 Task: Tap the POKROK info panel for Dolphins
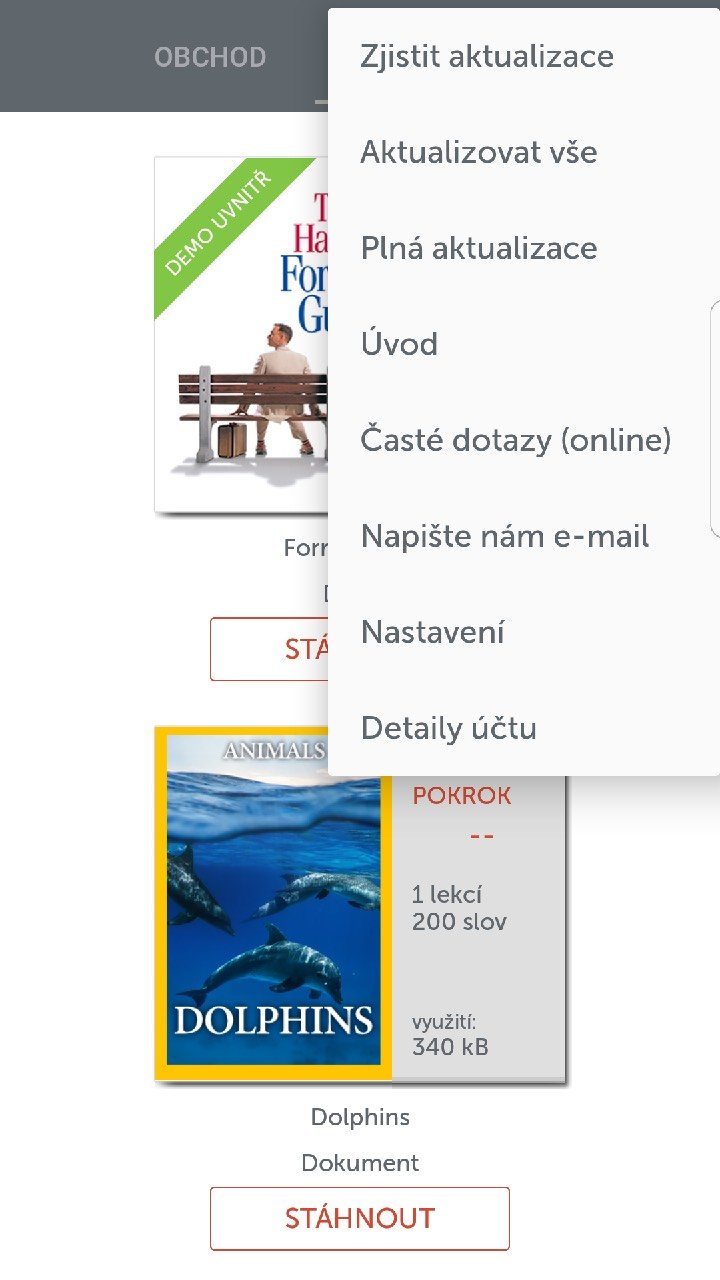(x=479, y=927)
